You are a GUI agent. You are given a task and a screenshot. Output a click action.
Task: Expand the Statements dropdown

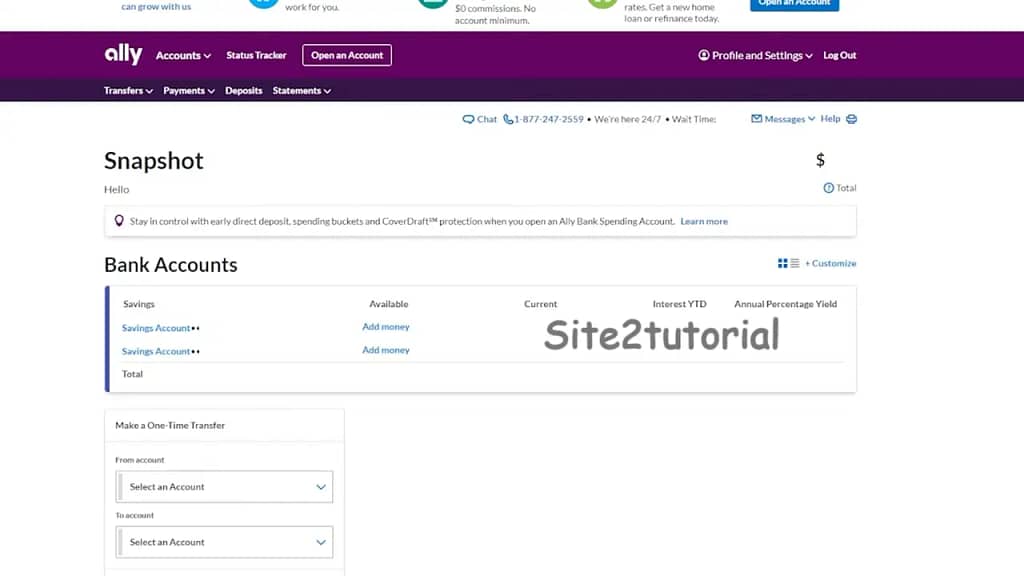click(x=302, y=91)
